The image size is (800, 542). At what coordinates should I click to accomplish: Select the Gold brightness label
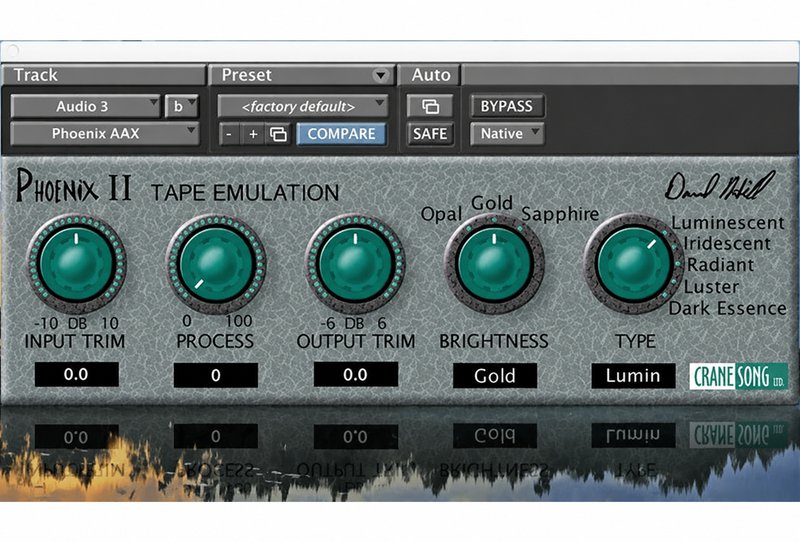[492, 203]
